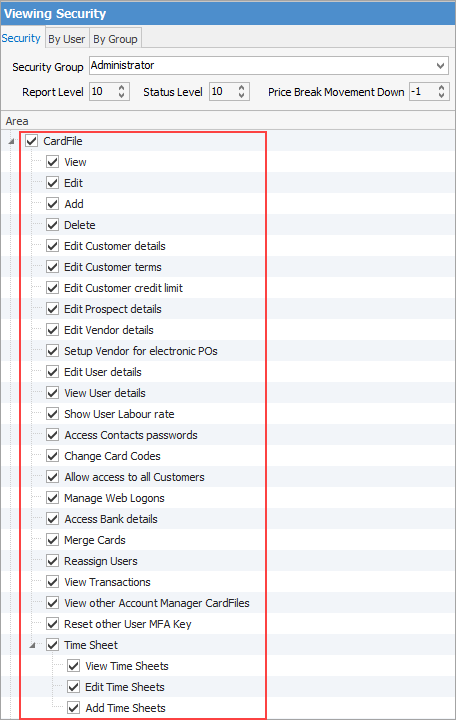Screen dimensions: 456x720
Task: Select the 'View Time Sheets' label
Action: pos(127,666)
